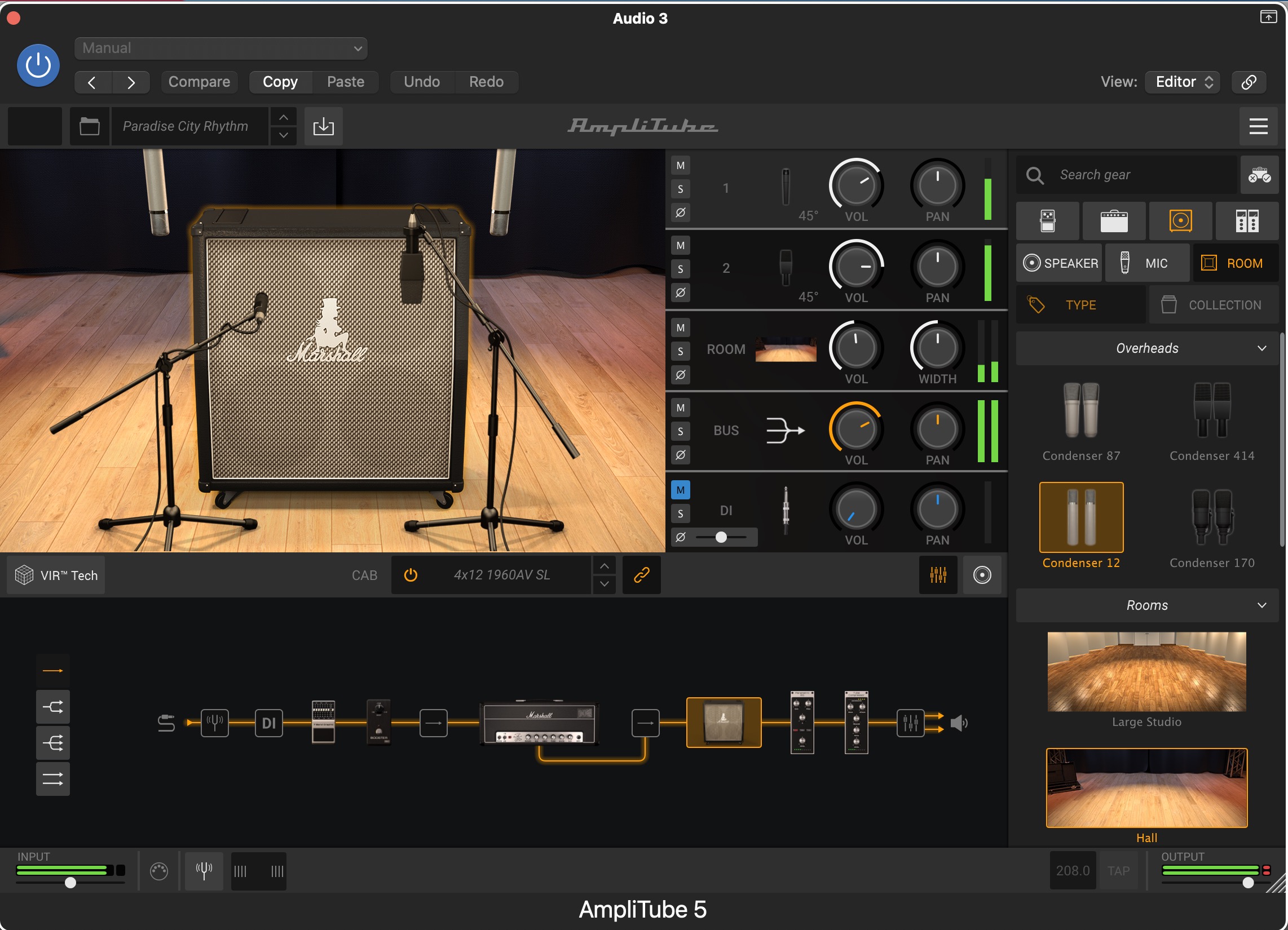Toggle the CAB power button
The width and height of the screenshot is (1288, 930).
(x=411, y=575)
